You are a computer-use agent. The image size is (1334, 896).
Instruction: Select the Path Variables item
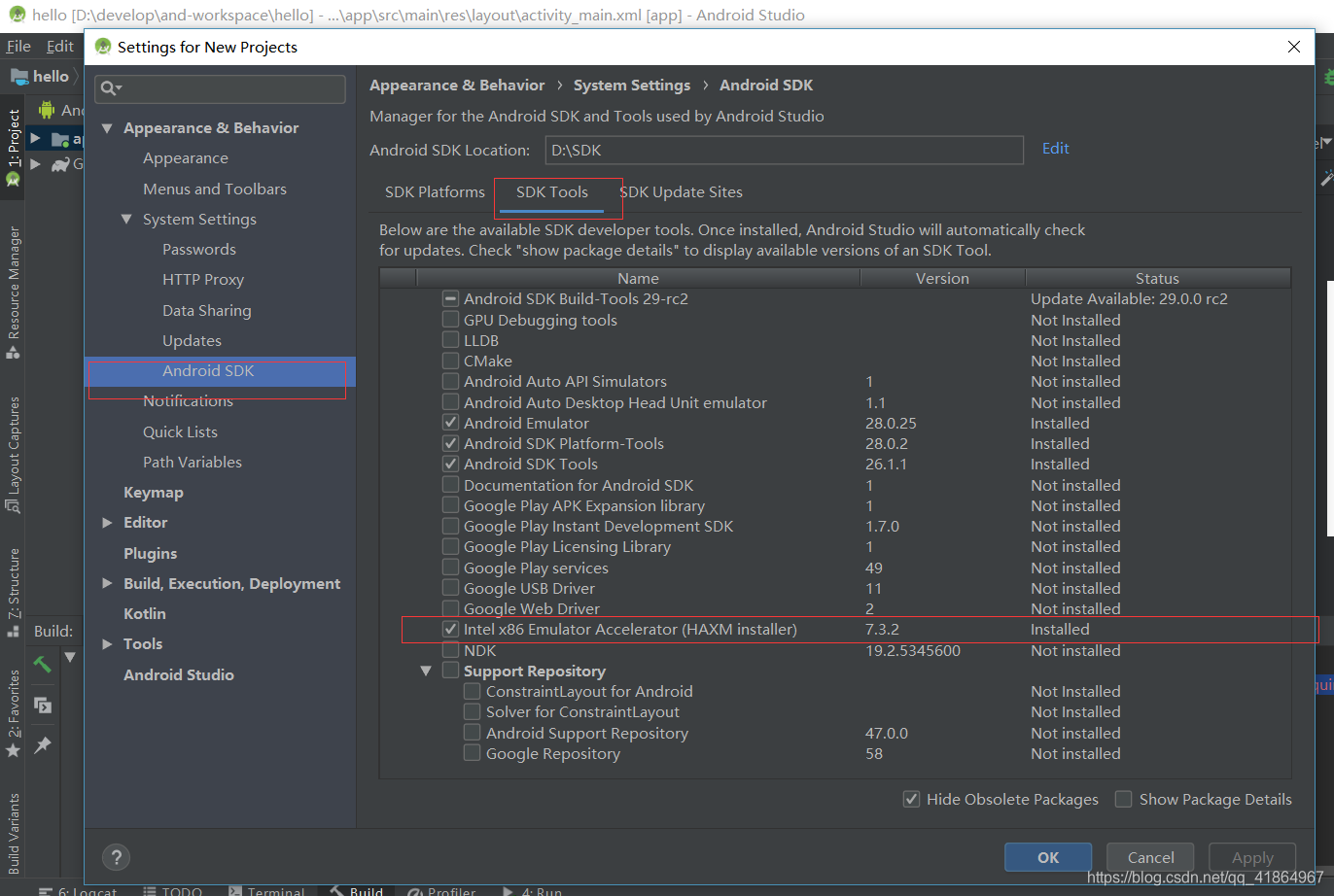click(x=193, y=463)
